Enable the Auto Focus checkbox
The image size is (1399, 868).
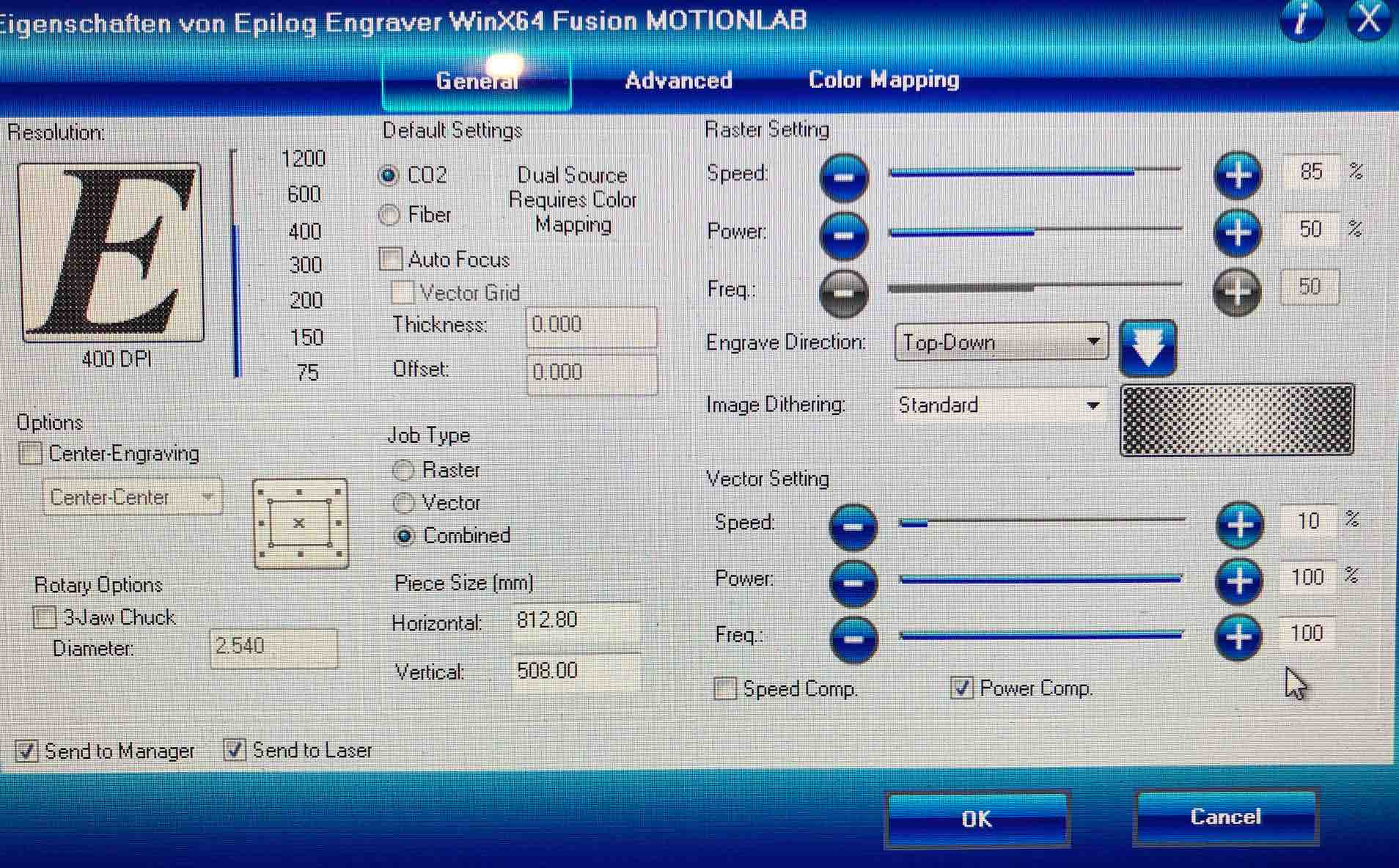391,259
